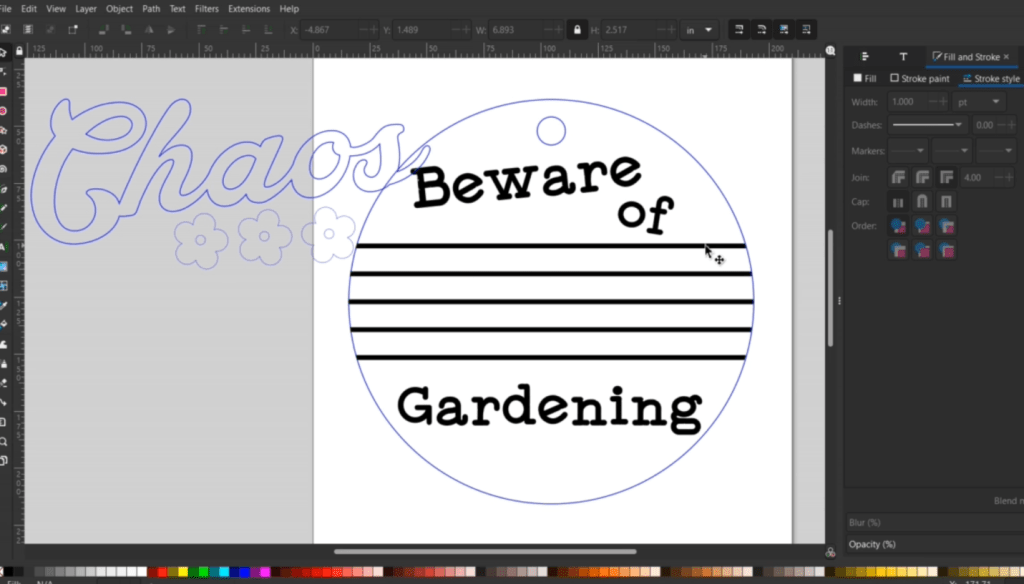Image resolution: width=1024 pixels, height=584 pixels.
Task: Select the Zoom tool in the toolbox
Action: [4, 441]
